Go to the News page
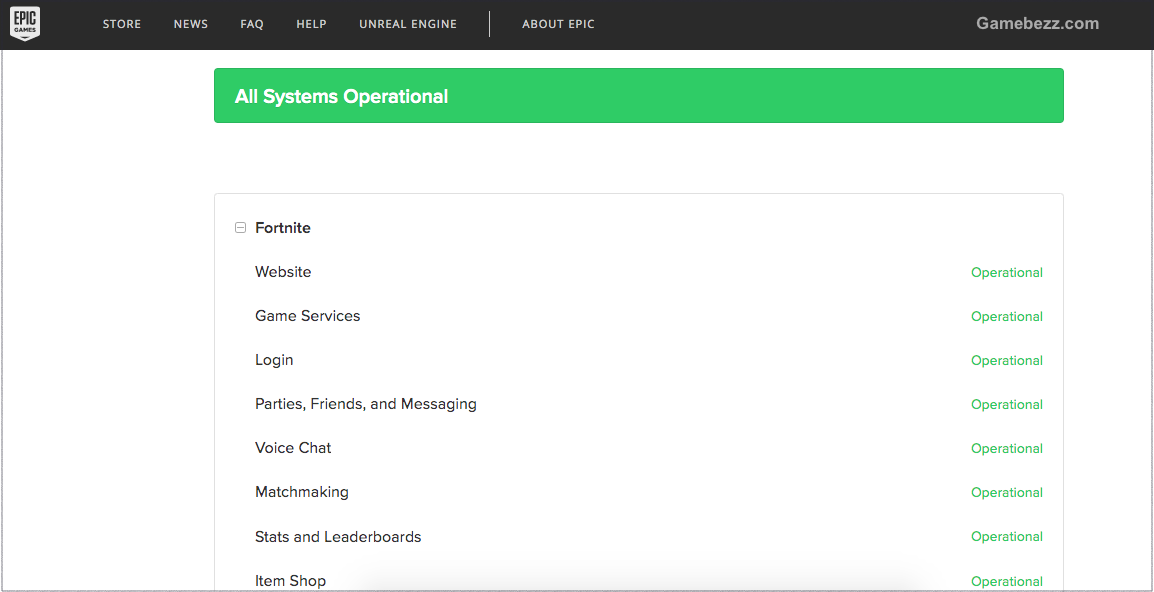 (191, 24)
